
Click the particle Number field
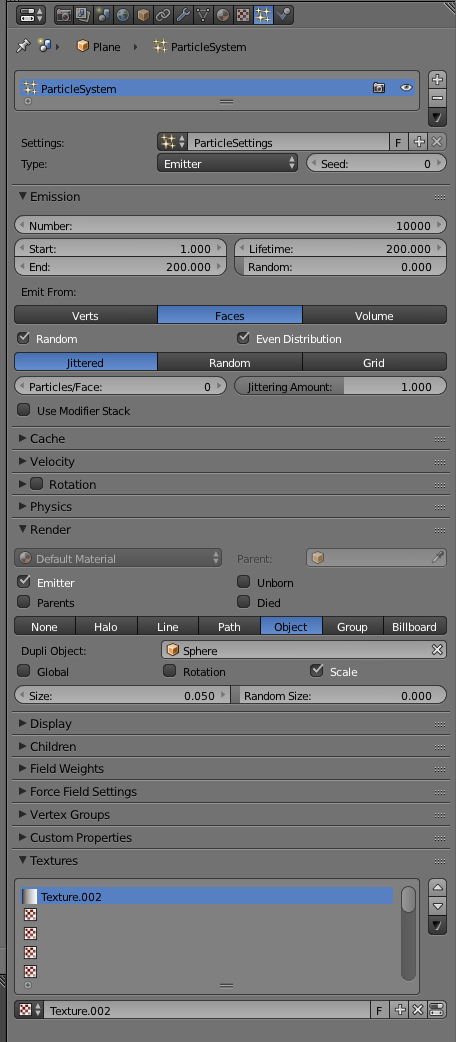coord(231,226)
